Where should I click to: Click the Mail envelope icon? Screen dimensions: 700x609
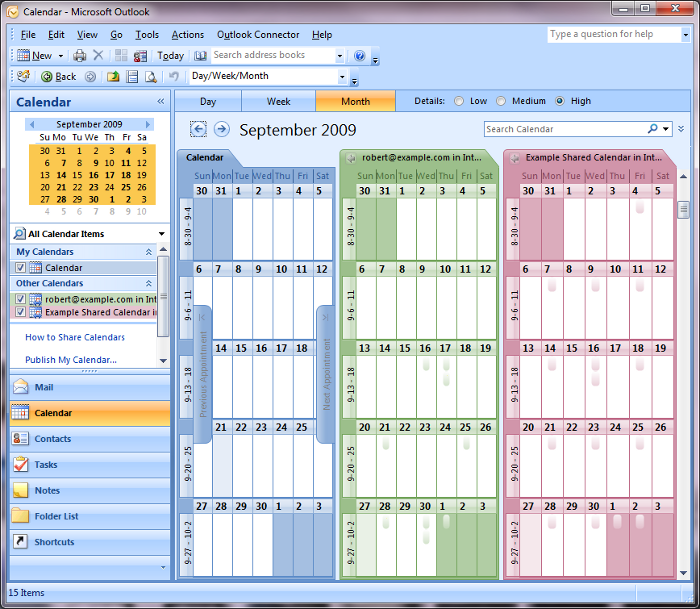coord(20,387)
